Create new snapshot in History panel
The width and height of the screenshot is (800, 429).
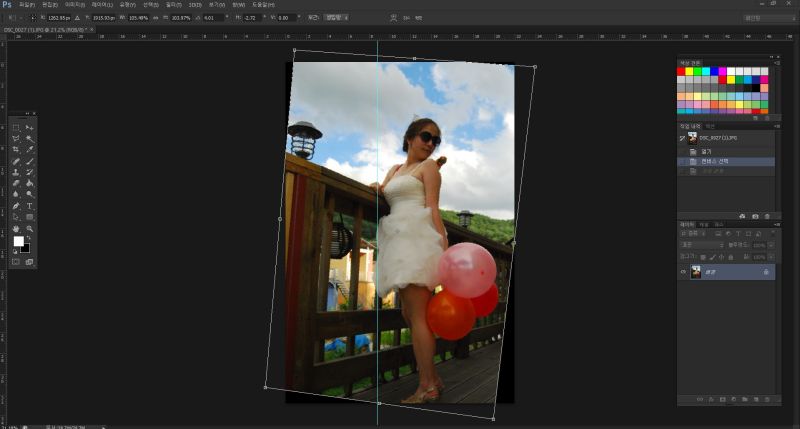[x=755, y=217]
